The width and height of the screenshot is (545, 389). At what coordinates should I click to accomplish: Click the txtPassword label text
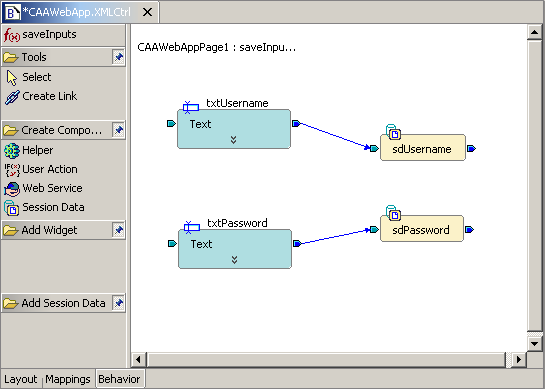tap(237, 223)
